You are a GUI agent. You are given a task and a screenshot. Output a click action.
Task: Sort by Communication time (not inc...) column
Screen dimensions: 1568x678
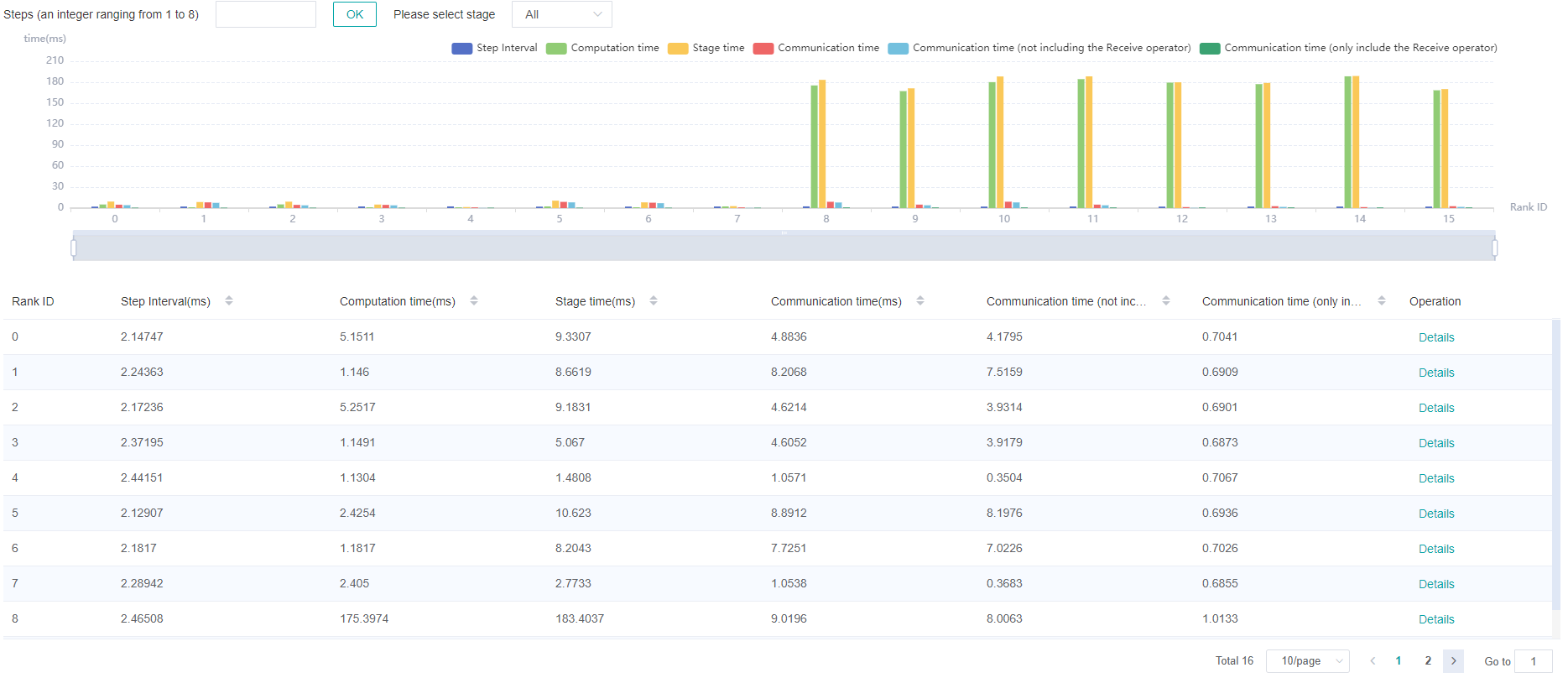click(x=1166, y=301)
